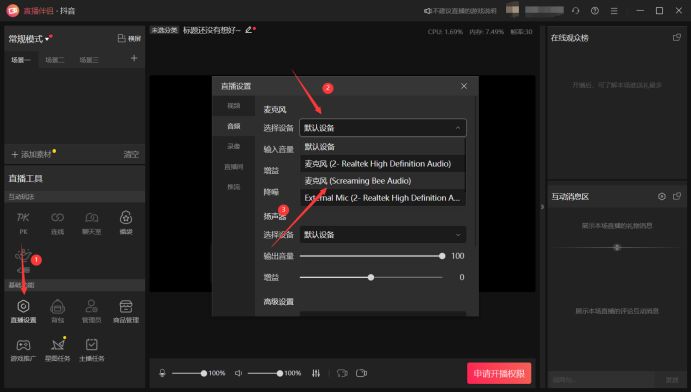Click the refresh icon in title bar

(576, 11)
